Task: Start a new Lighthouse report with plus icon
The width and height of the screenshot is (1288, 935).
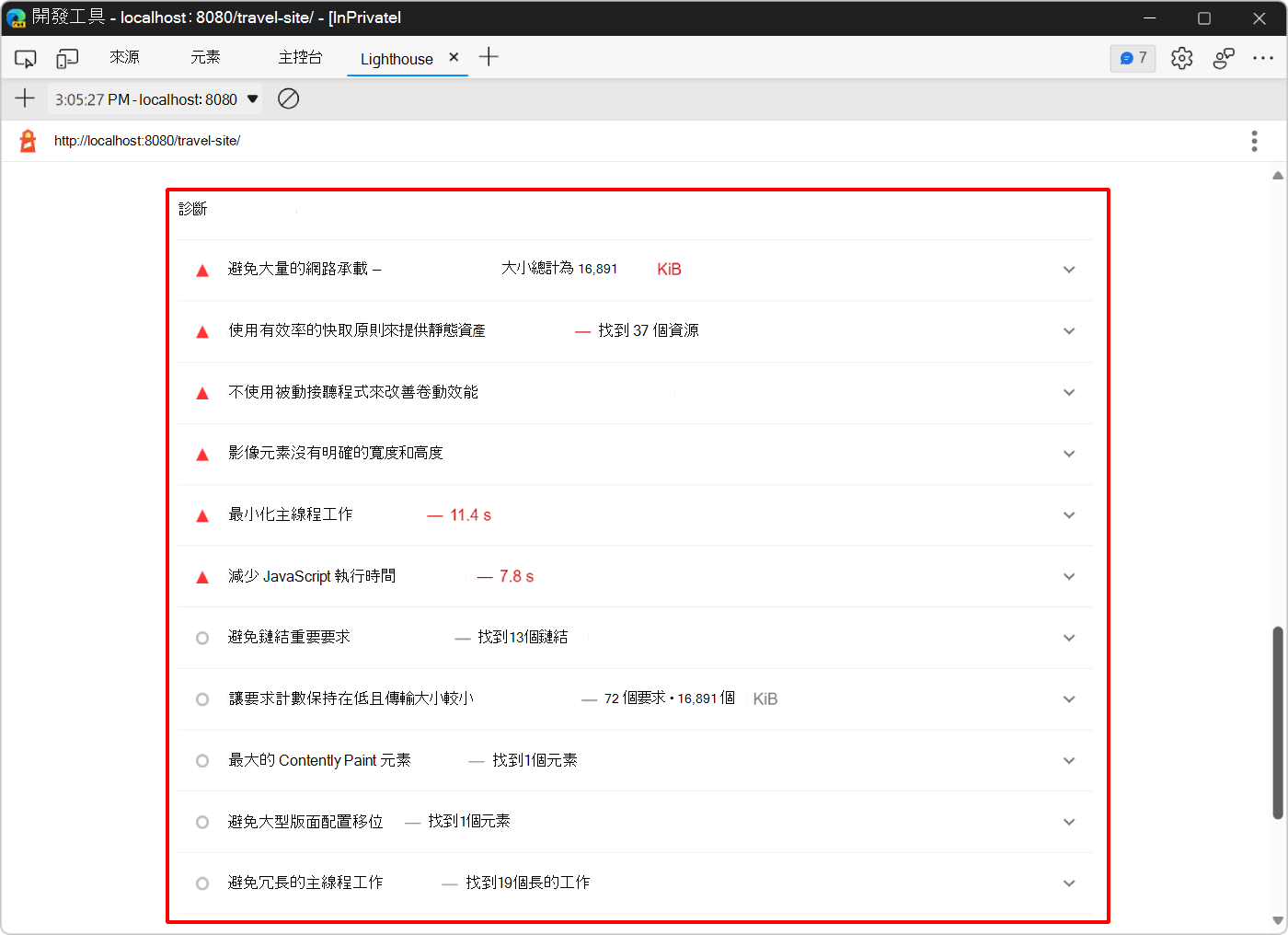Action: click(x=25, y=98)
